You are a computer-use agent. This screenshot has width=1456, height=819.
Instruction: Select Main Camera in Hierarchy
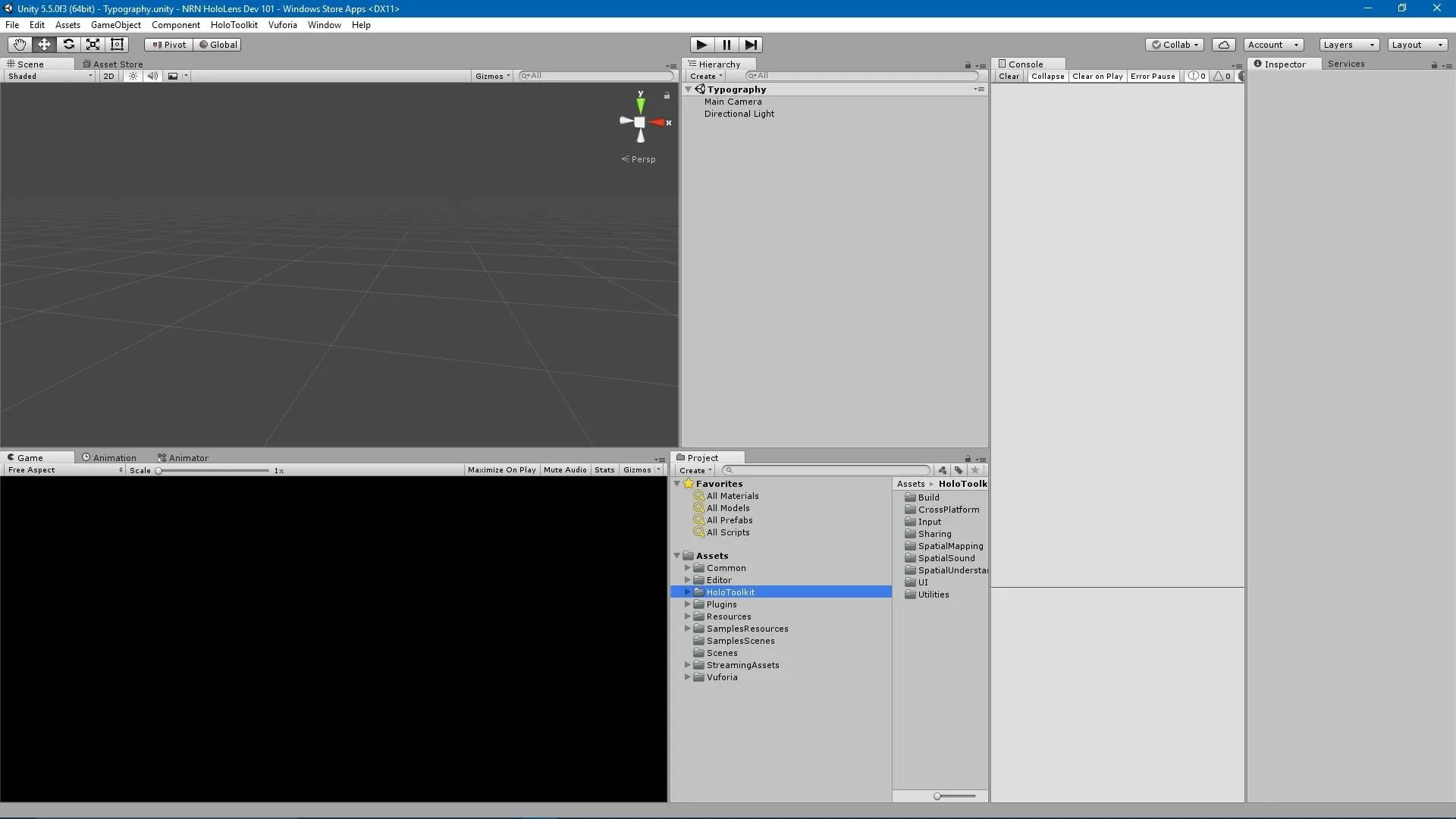click(733, 102)
